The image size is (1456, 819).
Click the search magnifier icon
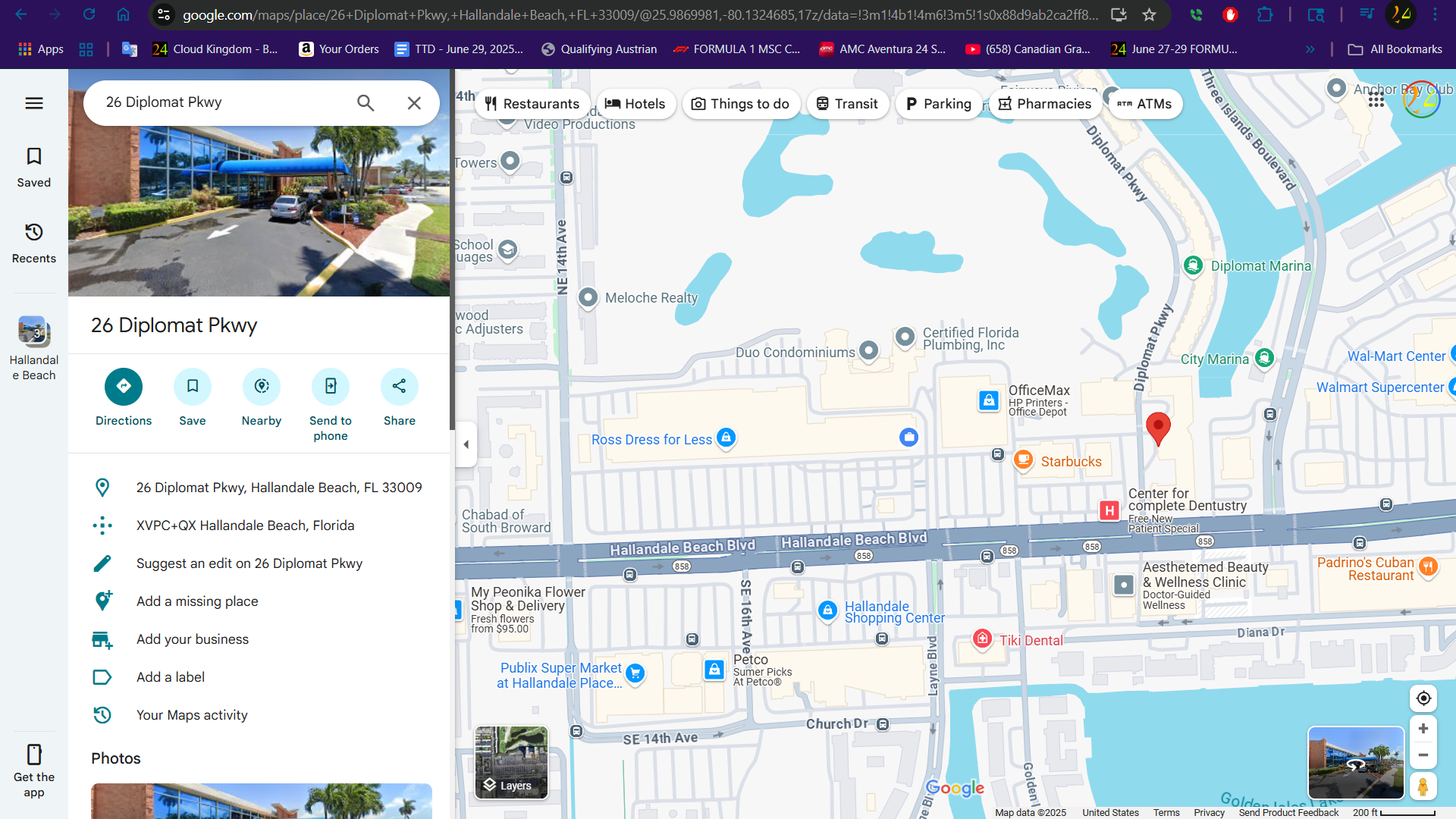point(366,103)
